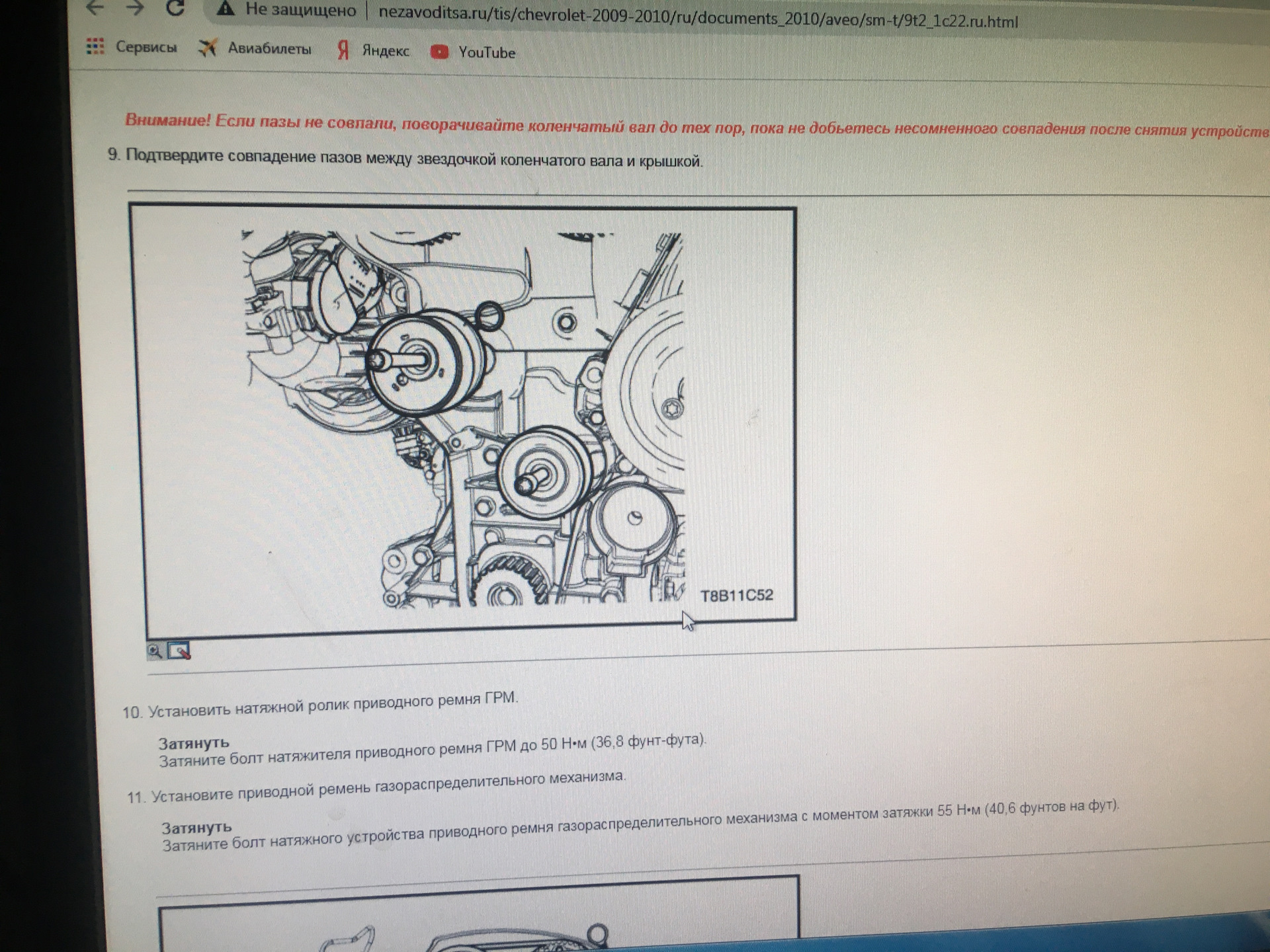Go back with the browser back arrow

coord(96,7)
